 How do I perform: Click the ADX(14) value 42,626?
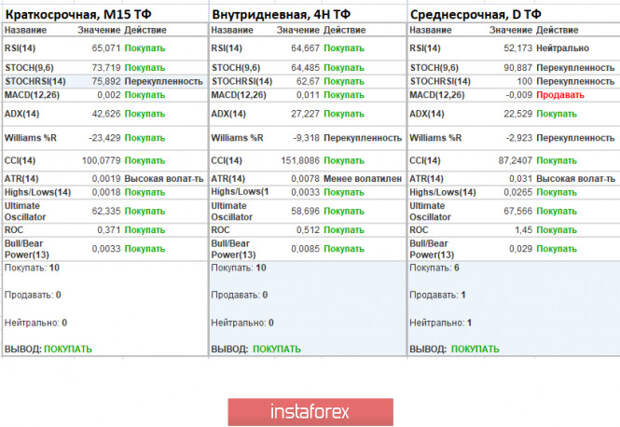[x=106, y=114]
